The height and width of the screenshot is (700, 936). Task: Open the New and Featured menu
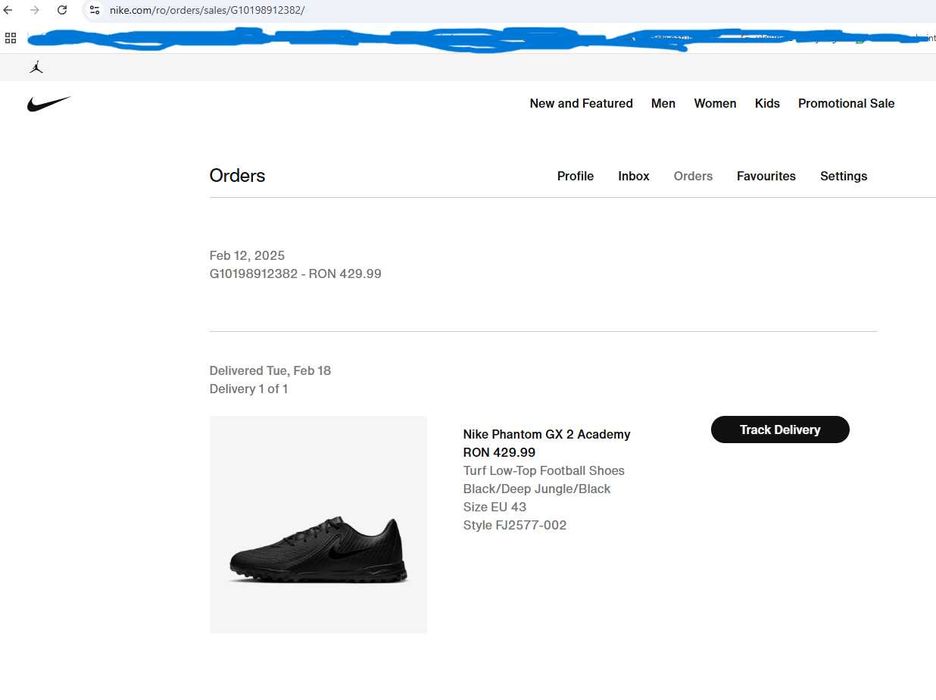[581, 103]
